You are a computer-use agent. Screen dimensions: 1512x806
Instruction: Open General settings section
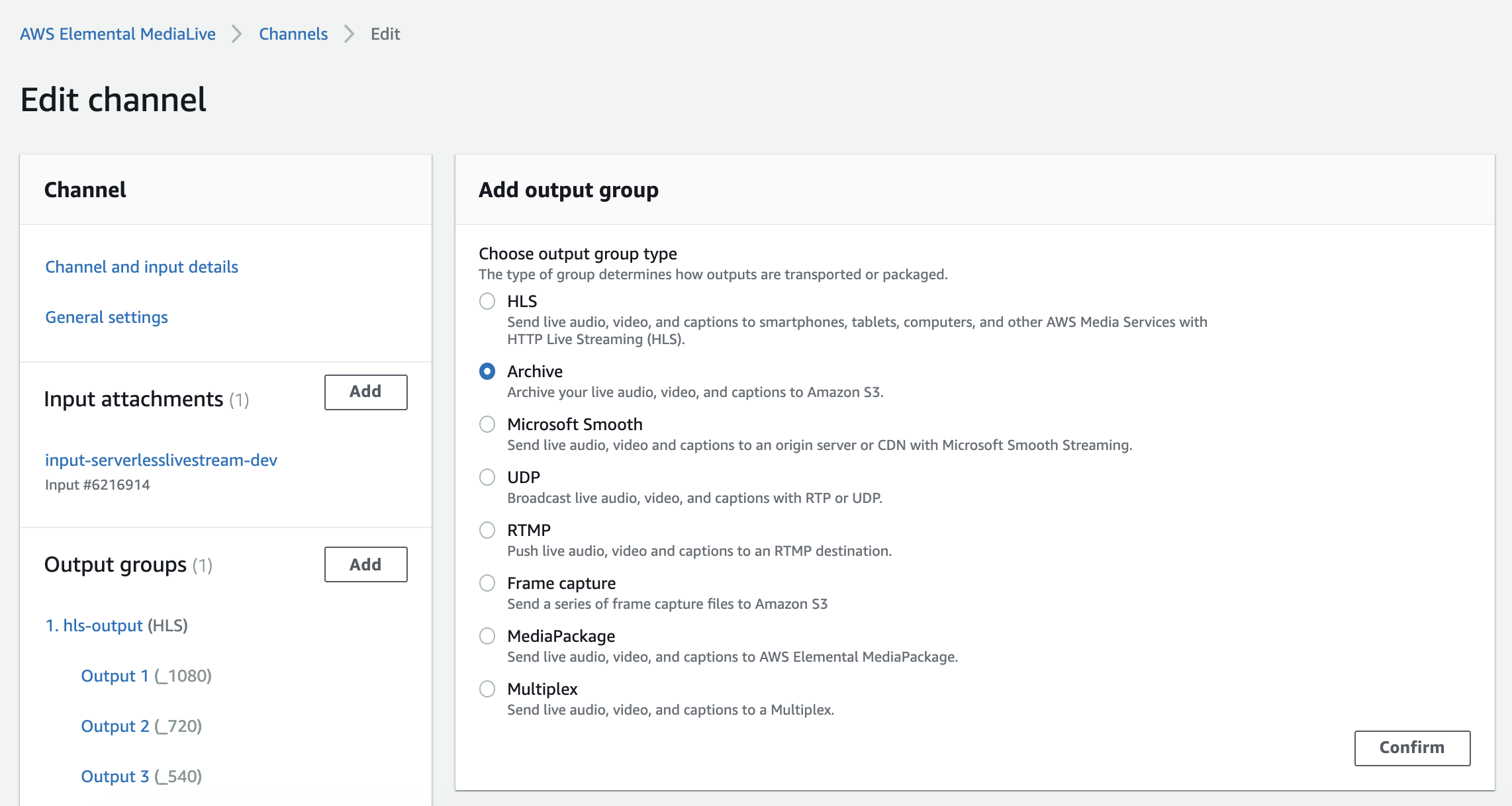point(107,318)
